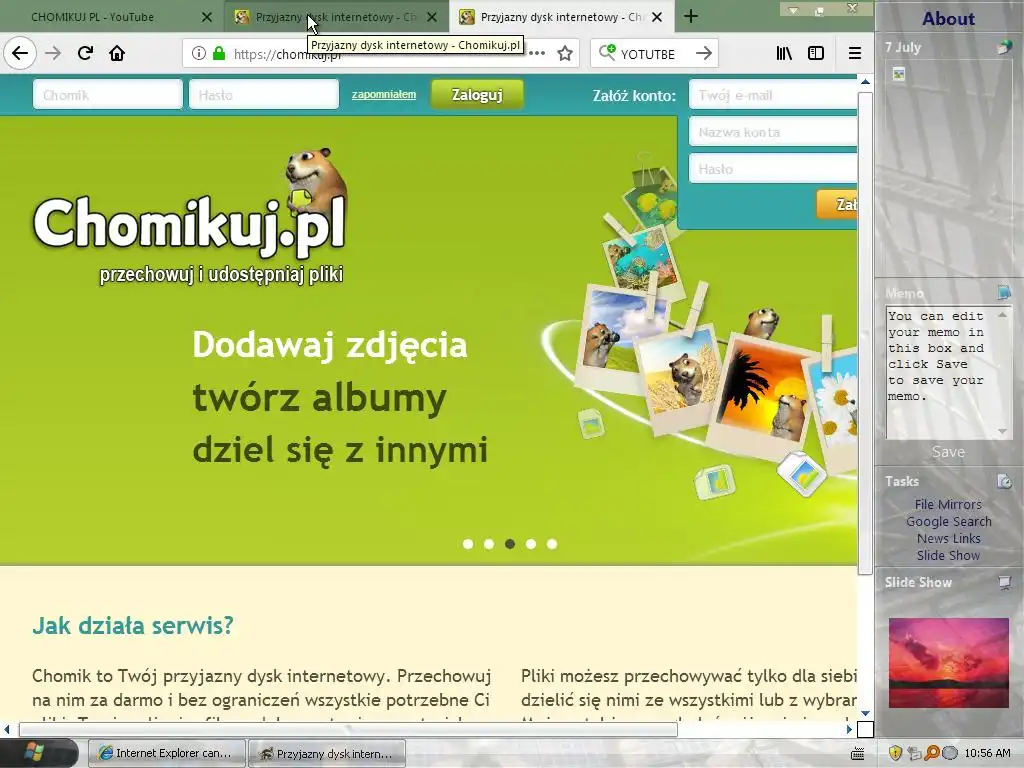Open the Windows Start button
The height and width of the screenshot is (768, 1024).
(x=36, y=752)
